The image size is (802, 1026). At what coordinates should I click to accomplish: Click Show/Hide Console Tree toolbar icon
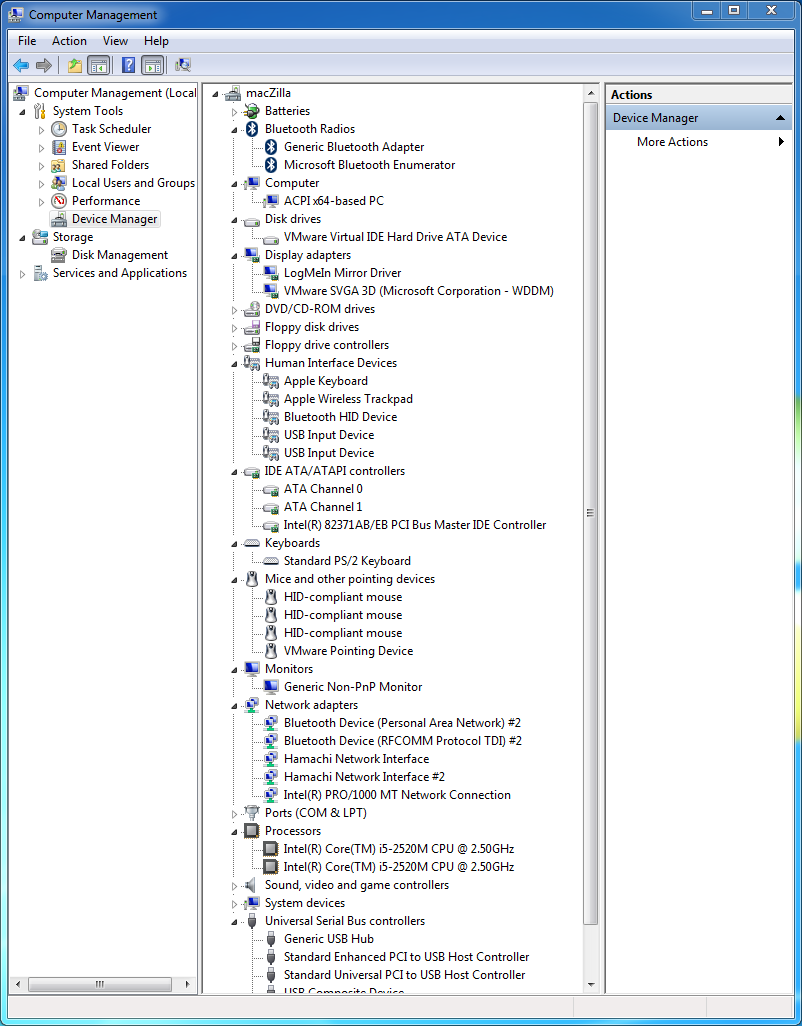coord(99,65)
